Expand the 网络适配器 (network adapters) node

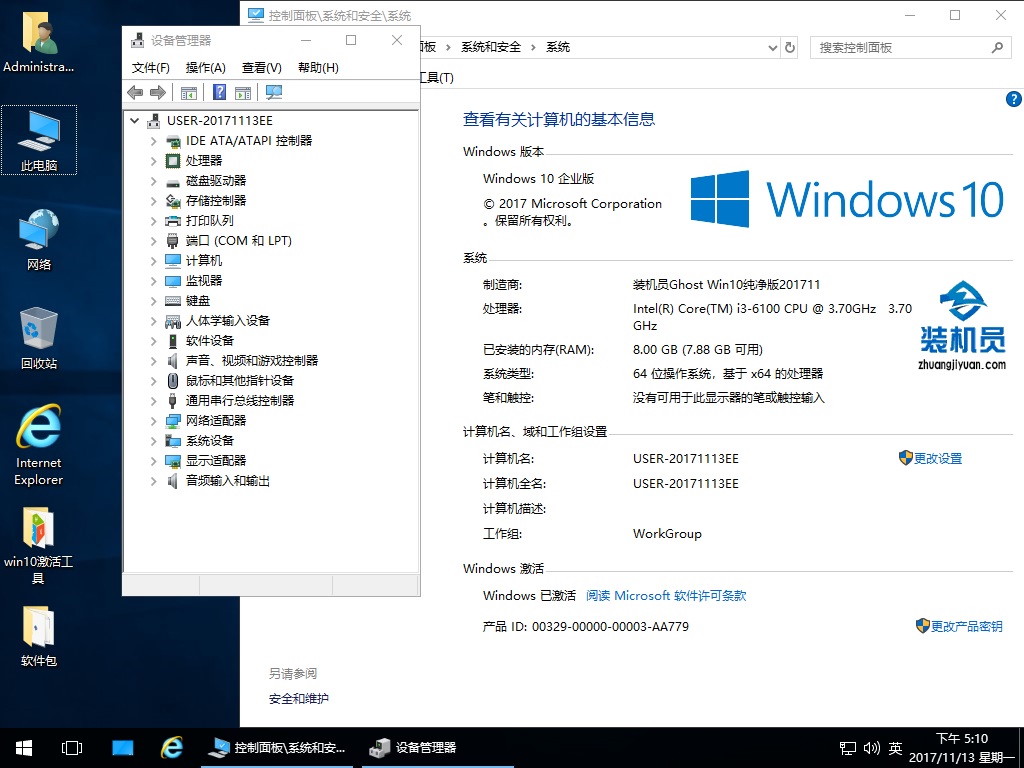pyautogui.click(x=153, y=421)
